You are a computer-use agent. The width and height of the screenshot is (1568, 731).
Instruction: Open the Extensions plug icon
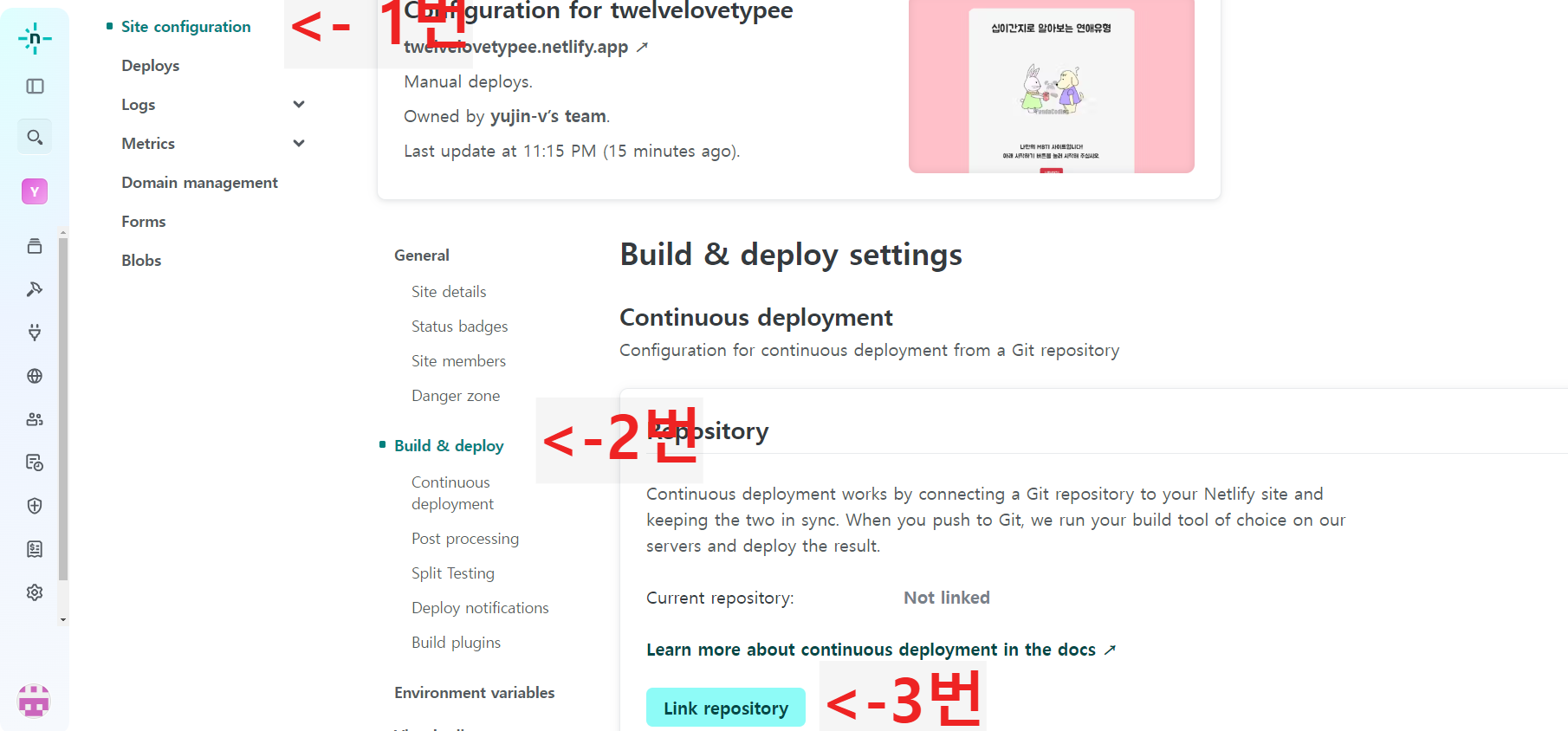click(35, 333)
